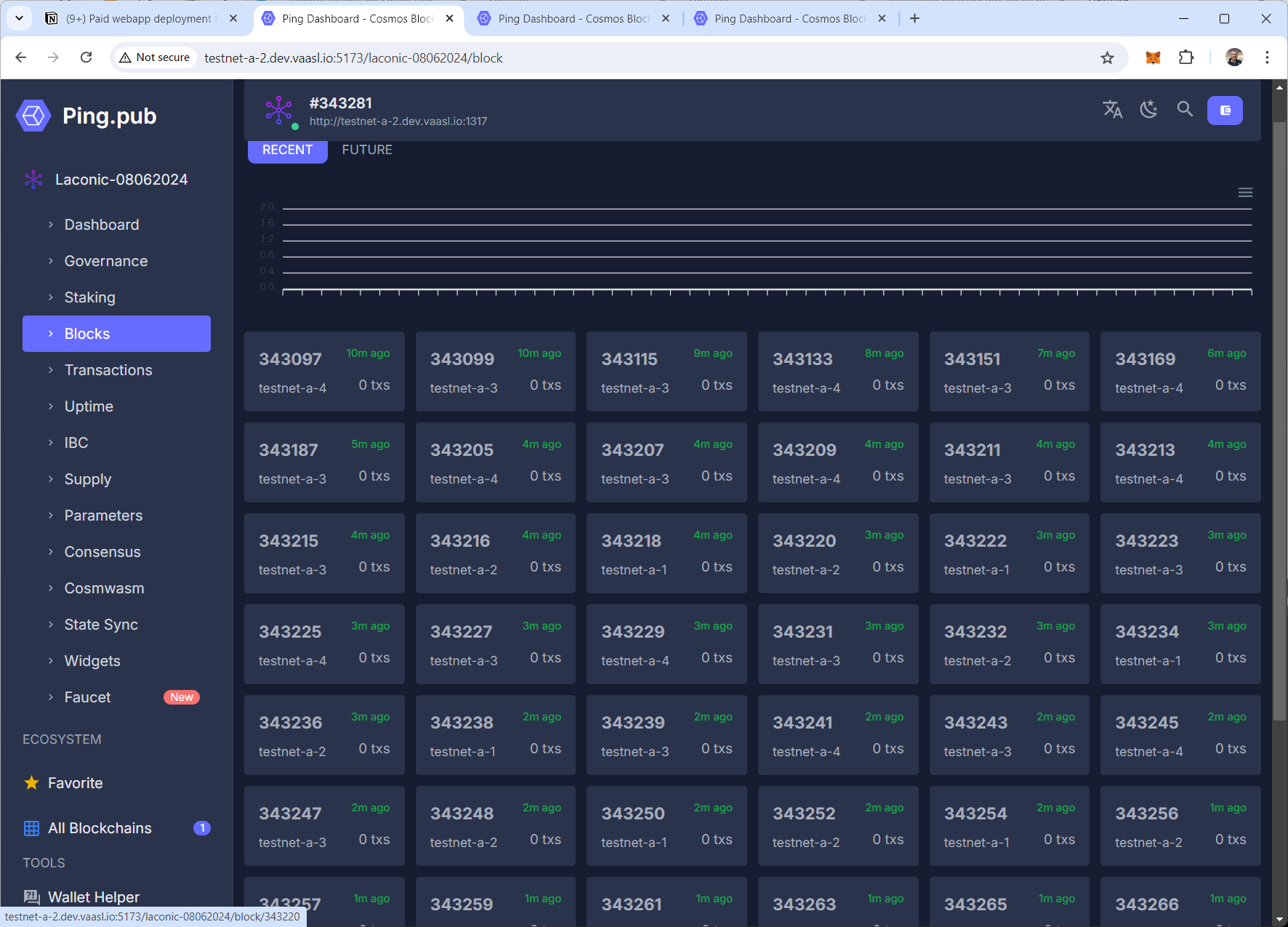Click the MetaMask fox extension icon

1153,57
